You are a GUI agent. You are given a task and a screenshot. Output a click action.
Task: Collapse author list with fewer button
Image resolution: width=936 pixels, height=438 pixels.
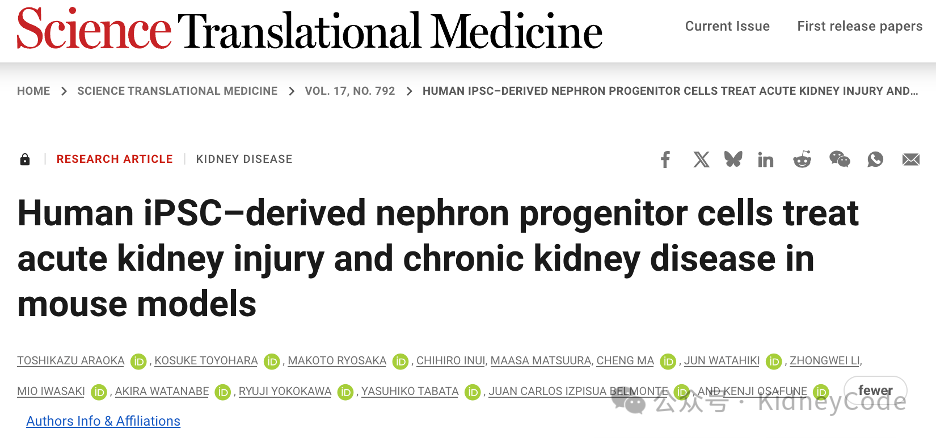(x=875, y=391)
